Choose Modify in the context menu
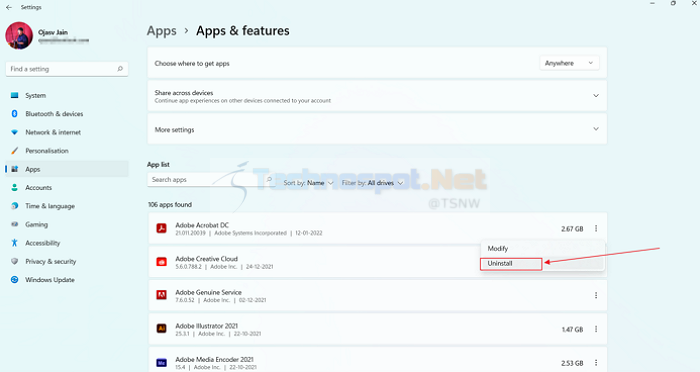Image resolution: width=700 pixels, height=372 pixels. click(x=542, y=248)
